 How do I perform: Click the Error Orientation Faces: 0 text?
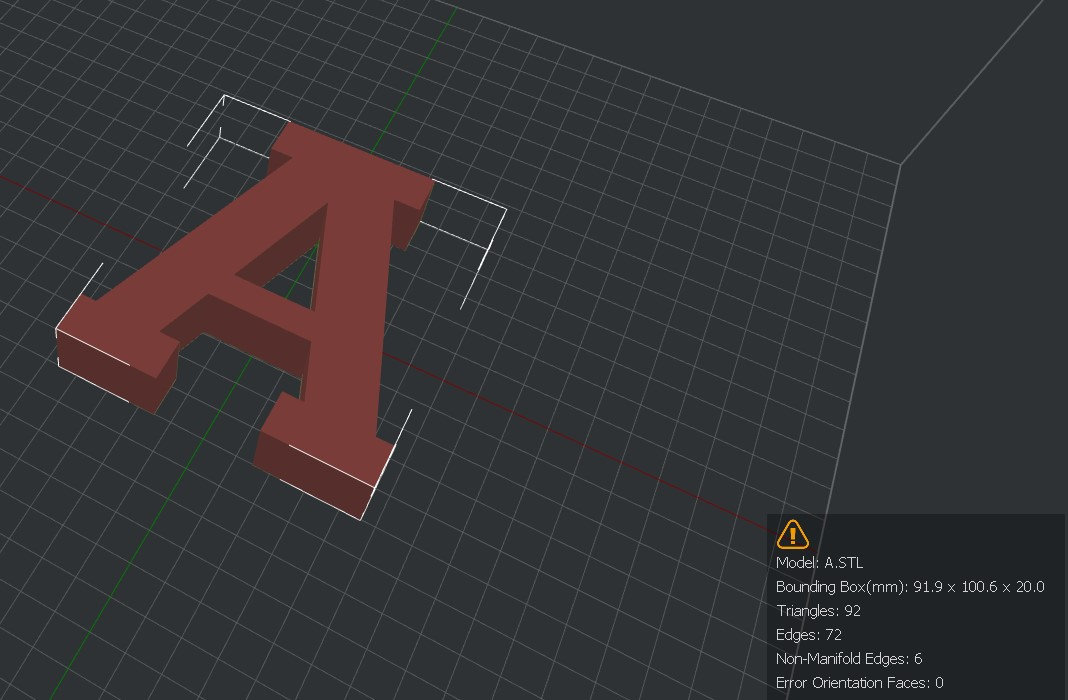pos(860,683)
